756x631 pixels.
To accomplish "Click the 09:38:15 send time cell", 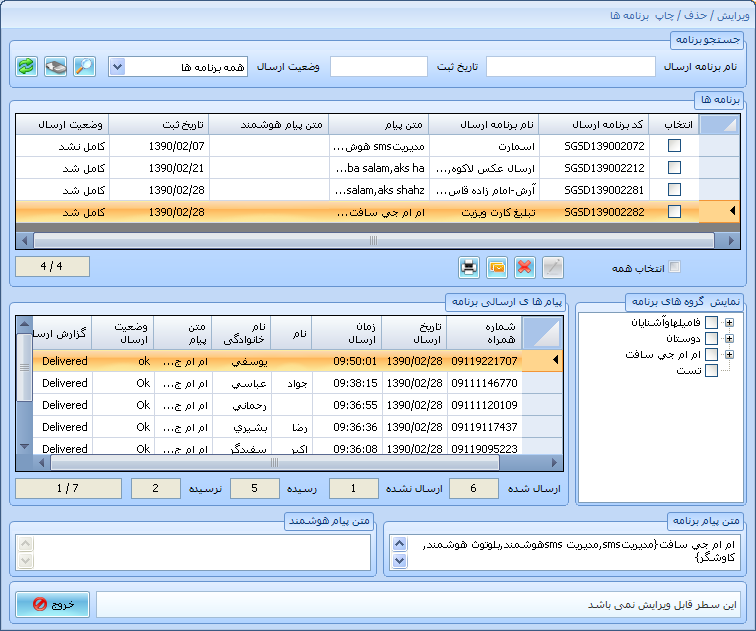I will 347,383.
